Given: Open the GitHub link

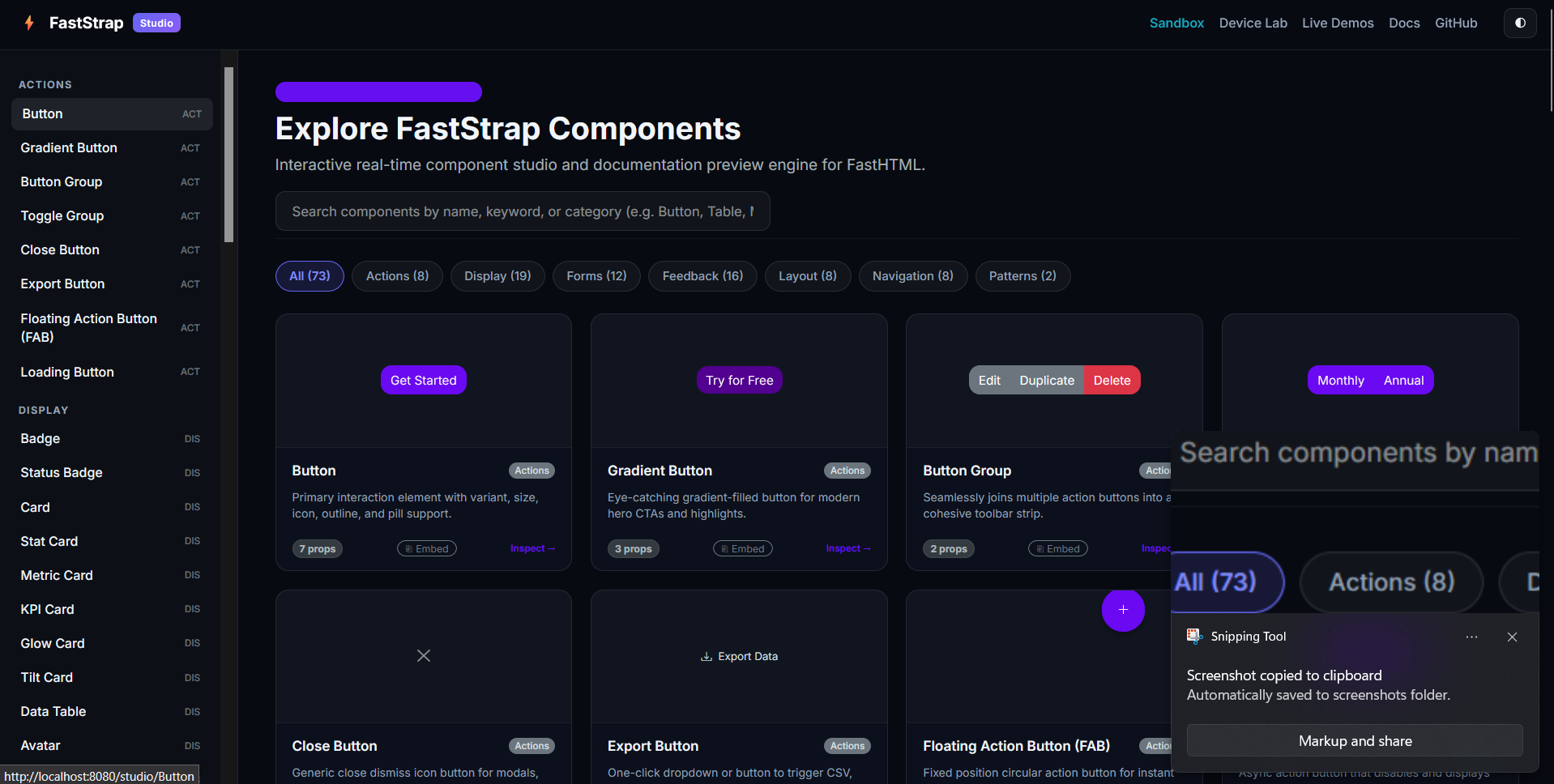Looking at the screenshot, I should 1456,23.
